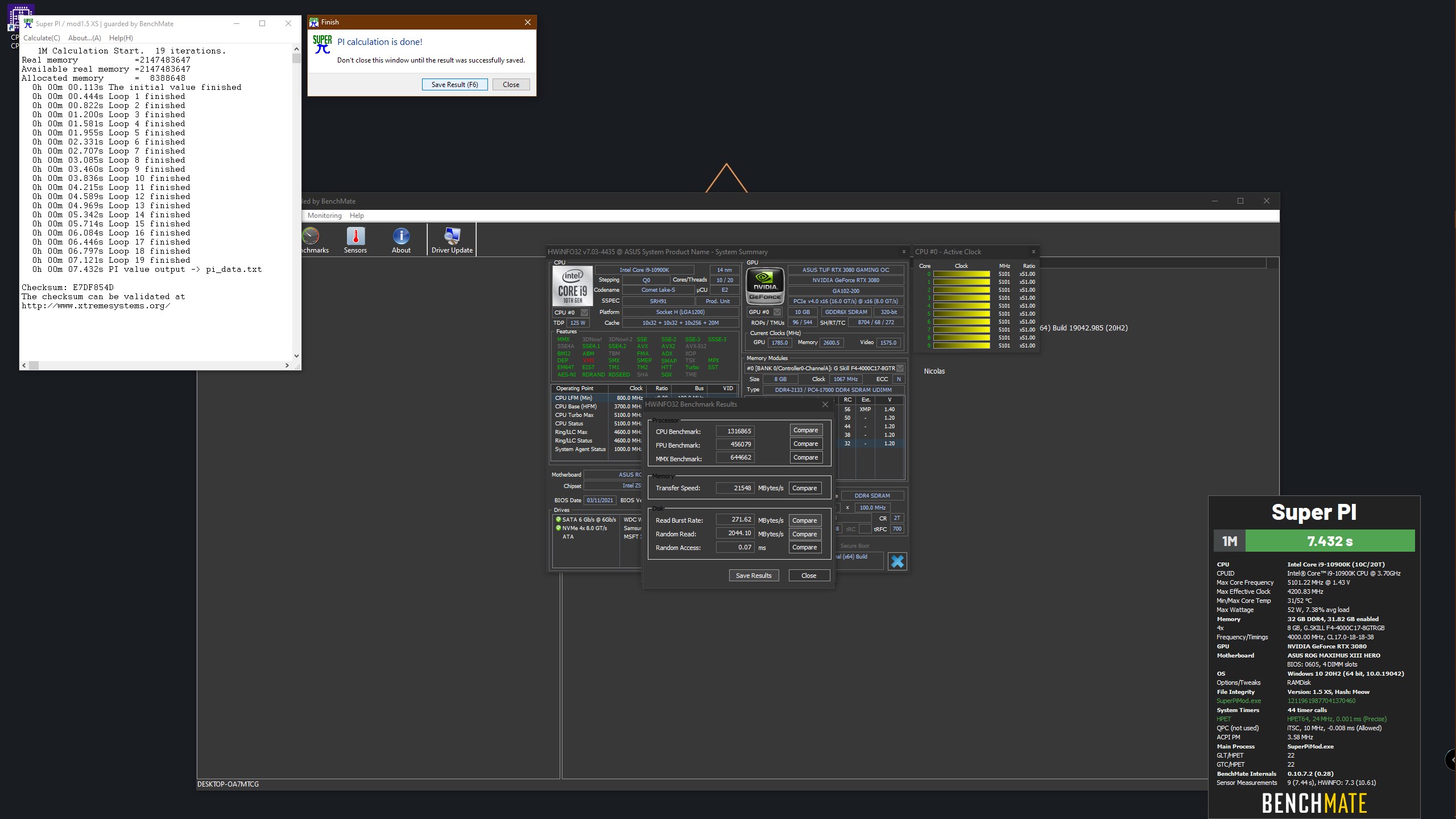Click the Random Read value 2044.10
This screenshot has height=819, width=1456.
[x=735, y=533]
